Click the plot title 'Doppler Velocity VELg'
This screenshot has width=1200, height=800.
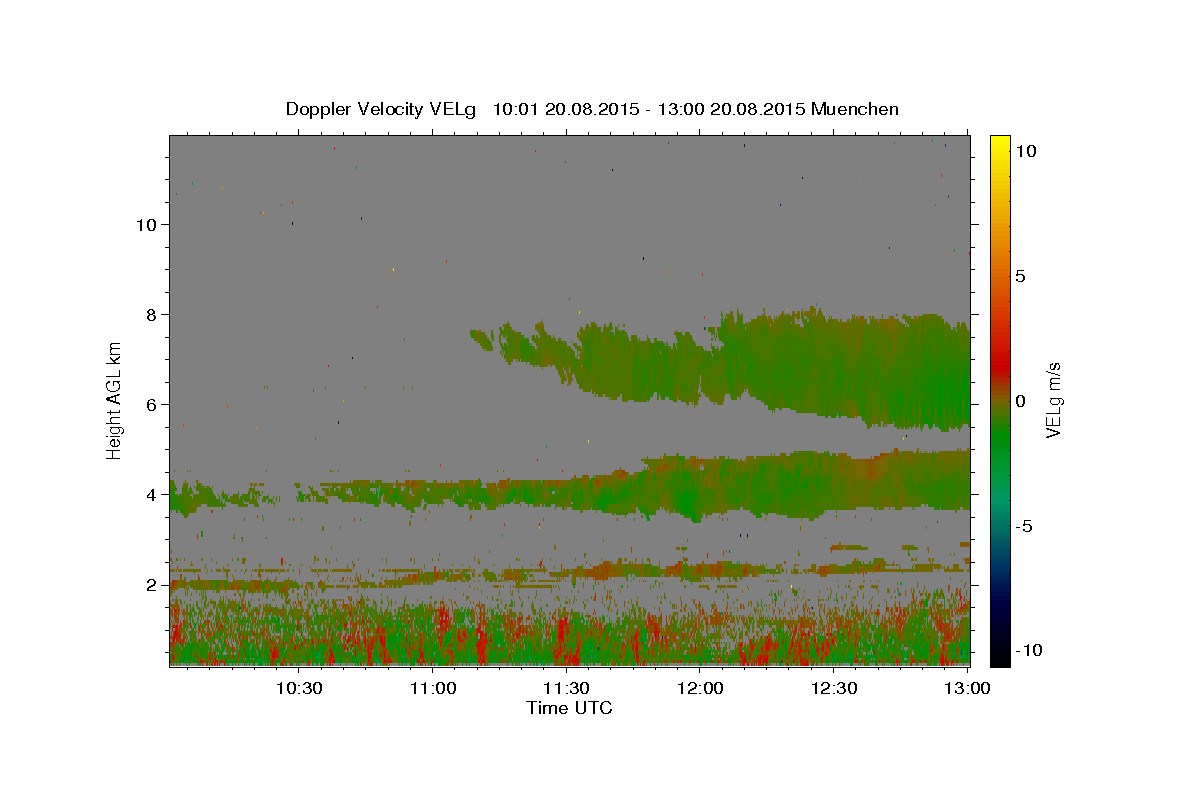point(382,109)
